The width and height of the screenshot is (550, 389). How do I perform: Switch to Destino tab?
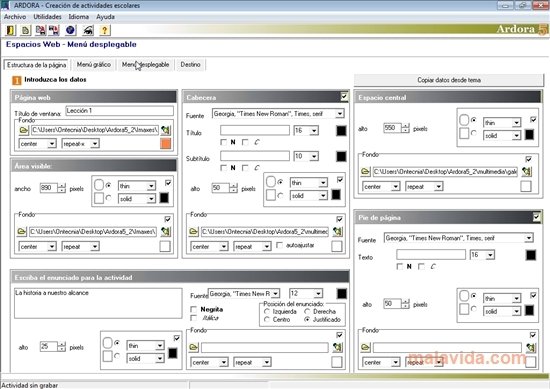(x=190, y=65)
